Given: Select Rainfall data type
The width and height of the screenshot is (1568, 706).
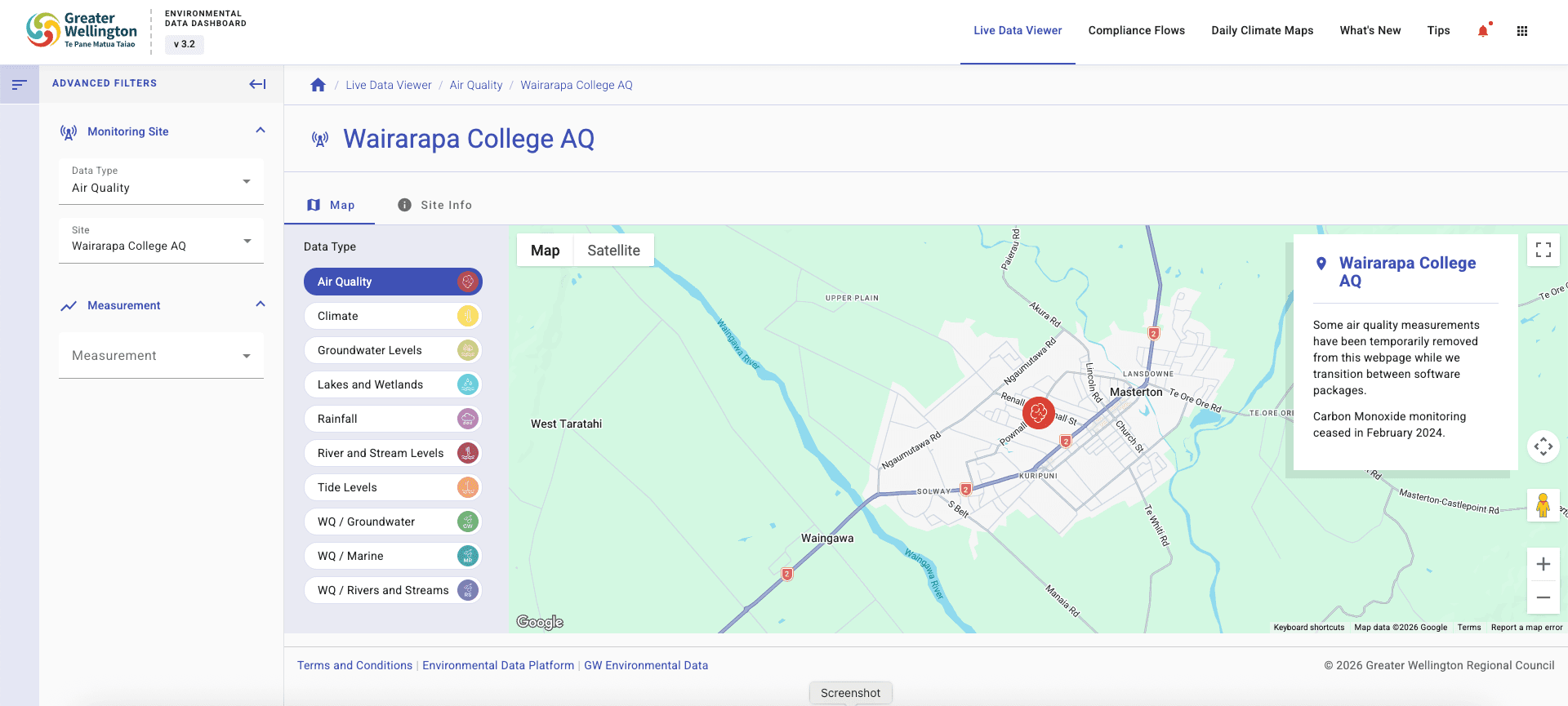Looking at the screenshot, I should pyautogui.click(x=393, y=419).
